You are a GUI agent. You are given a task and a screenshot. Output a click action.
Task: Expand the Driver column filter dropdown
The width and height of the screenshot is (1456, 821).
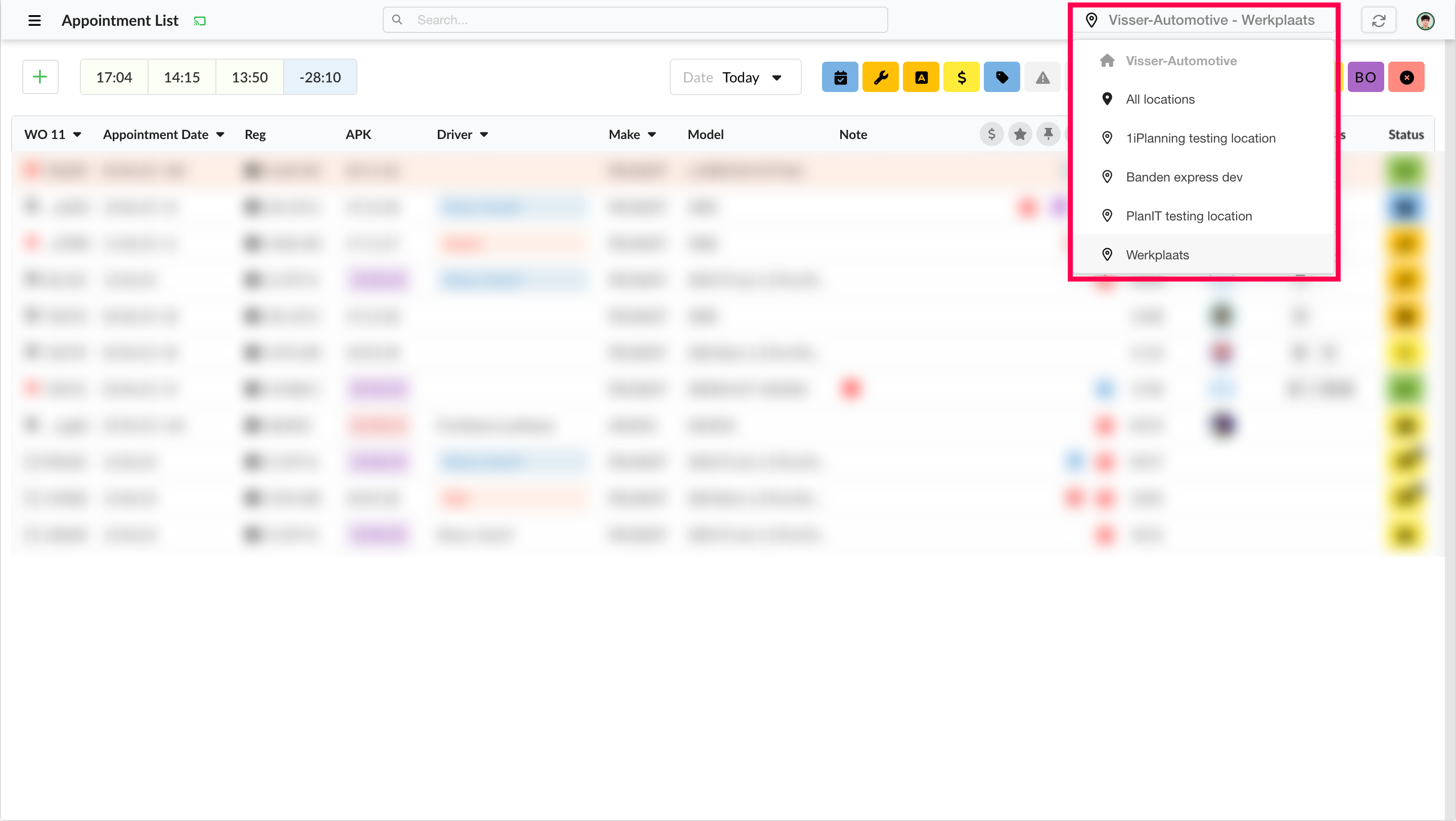point(484,134)
